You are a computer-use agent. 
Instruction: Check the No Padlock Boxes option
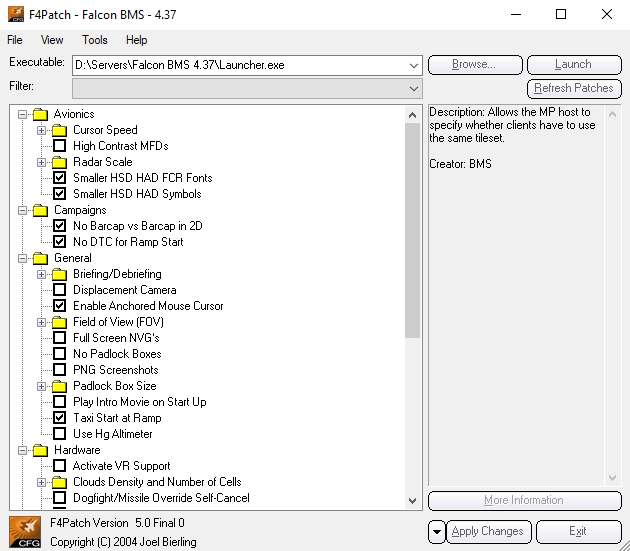click(x=59, y=354)
